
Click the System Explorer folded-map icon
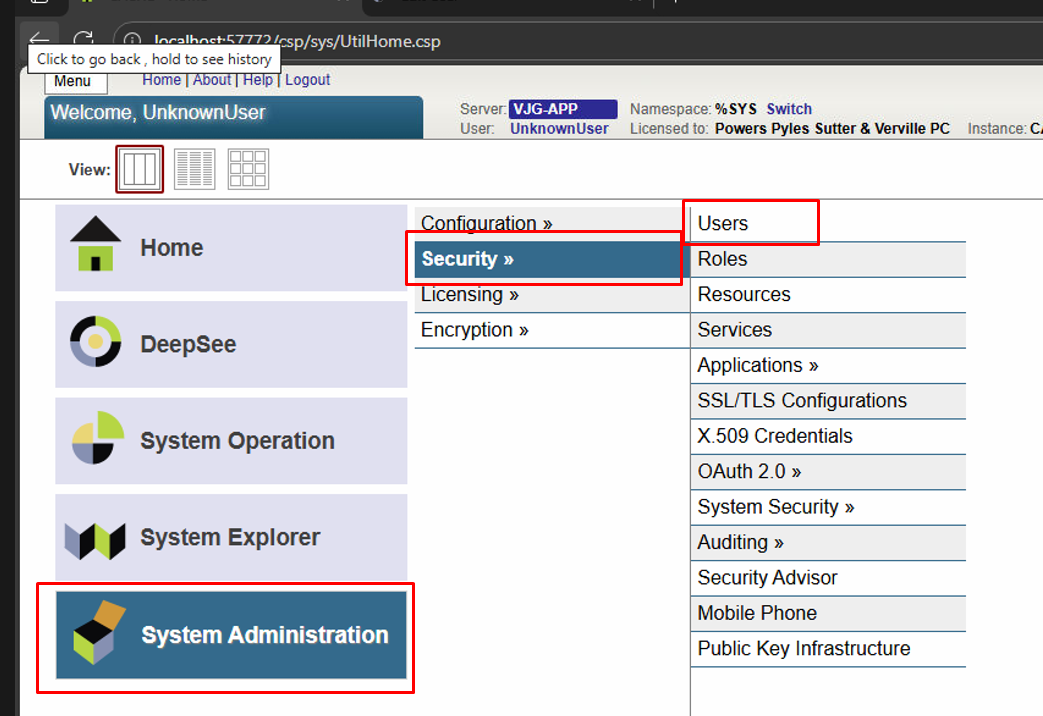click(95, 538)
